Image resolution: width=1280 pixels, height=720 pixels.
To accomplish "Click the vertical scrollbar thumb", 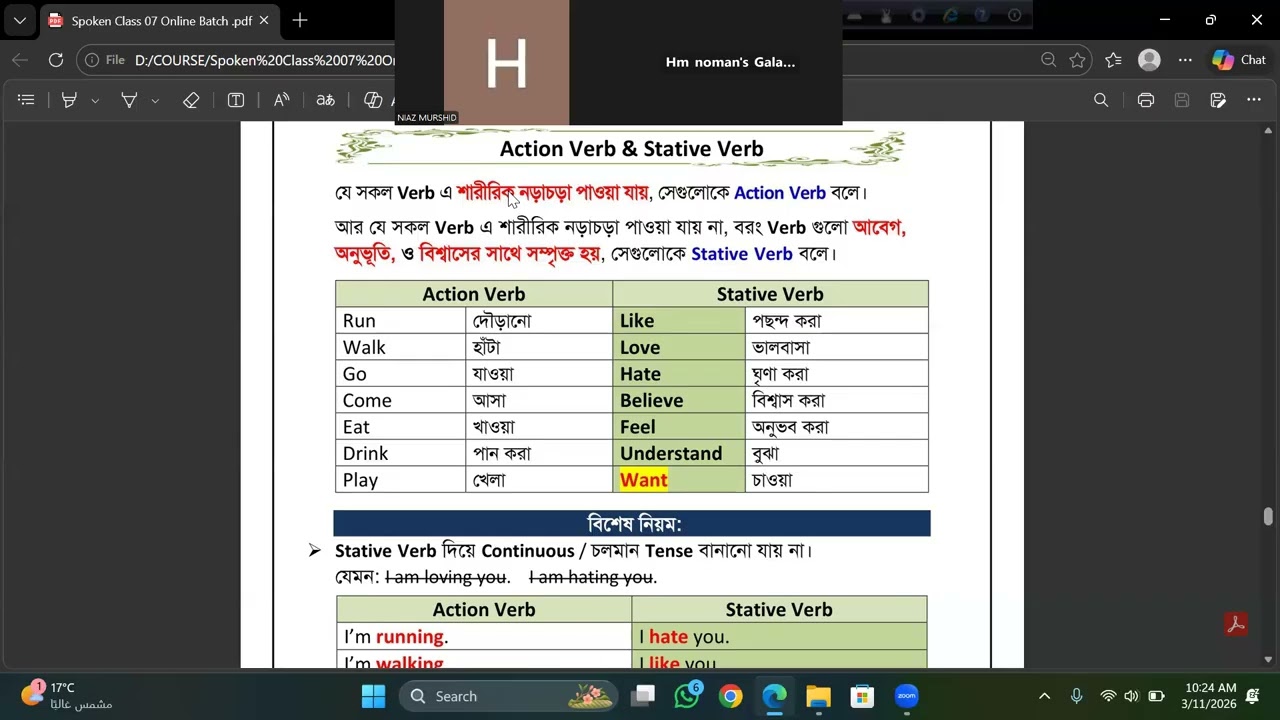I will 1268,517.
